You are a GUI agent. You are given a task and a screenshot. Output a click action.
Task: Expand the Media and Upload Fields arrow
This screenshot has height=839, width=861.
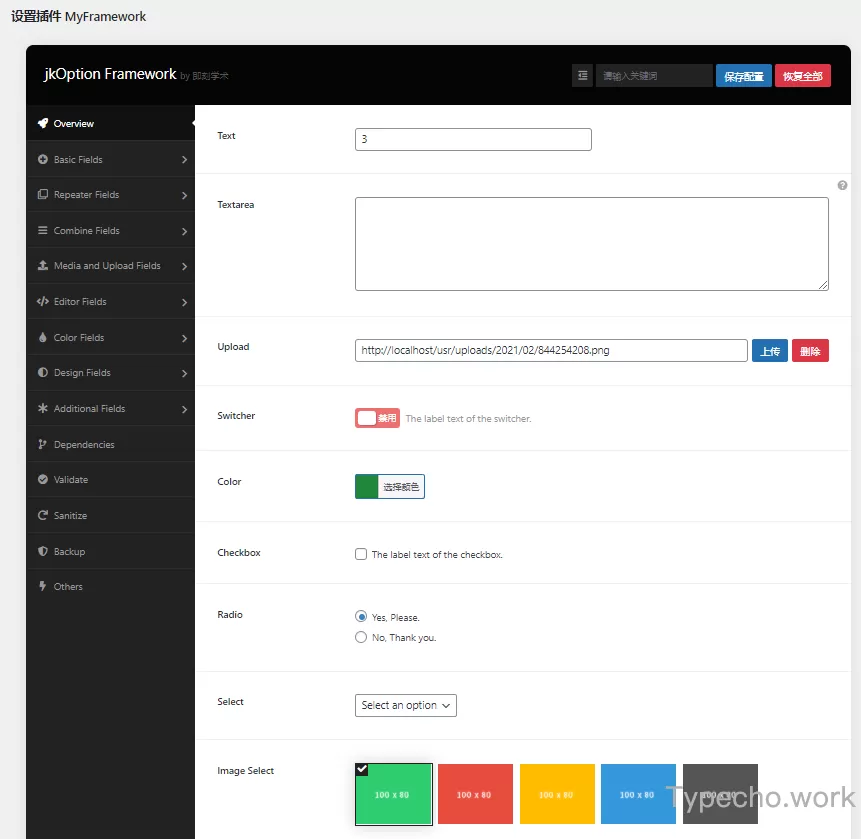(x=185, y=267)
